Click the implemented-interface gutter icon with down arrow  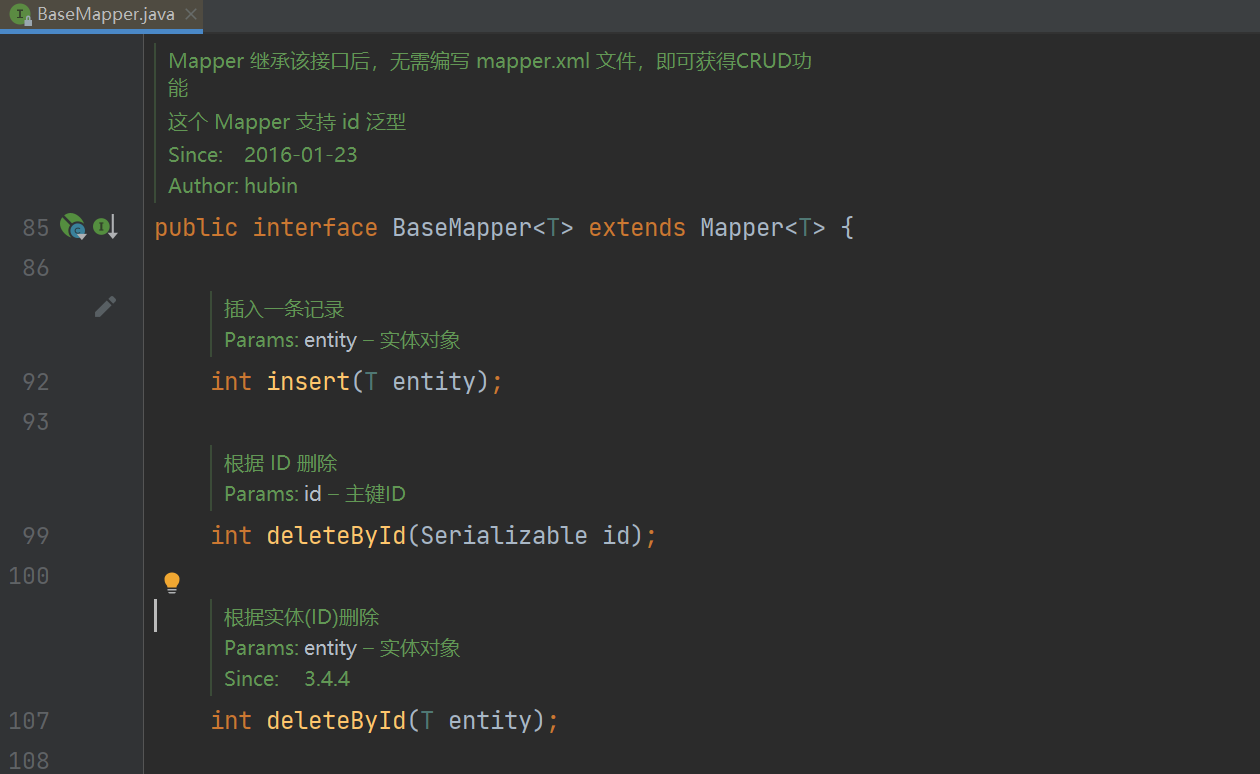pos(105,227)
